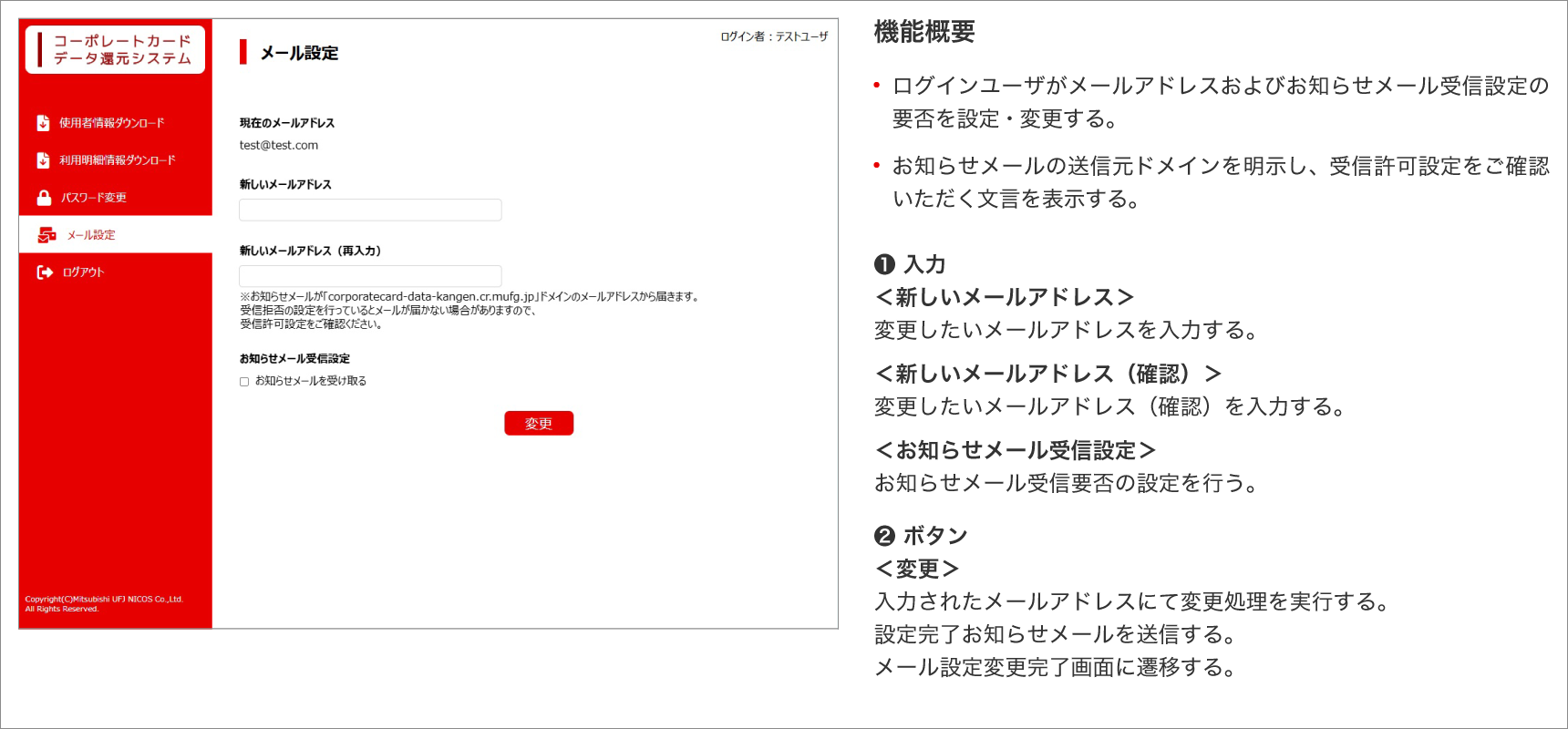This screenshot has width=1568, height=729.
Task: Enable the お知らせメールを受け取る checkbox
Action: pyautogui.click(x=244, y=382)
